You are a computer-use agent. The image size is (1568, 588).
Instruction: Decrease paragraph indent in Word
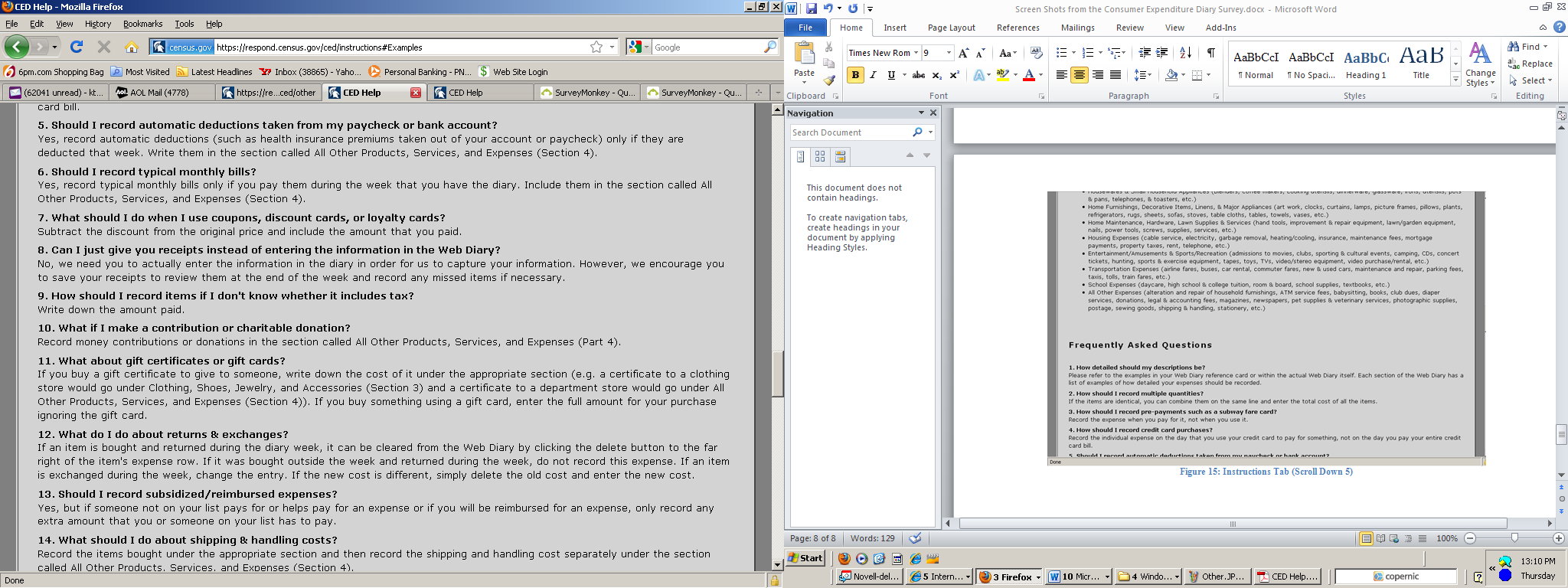[x=1145, y=53]
